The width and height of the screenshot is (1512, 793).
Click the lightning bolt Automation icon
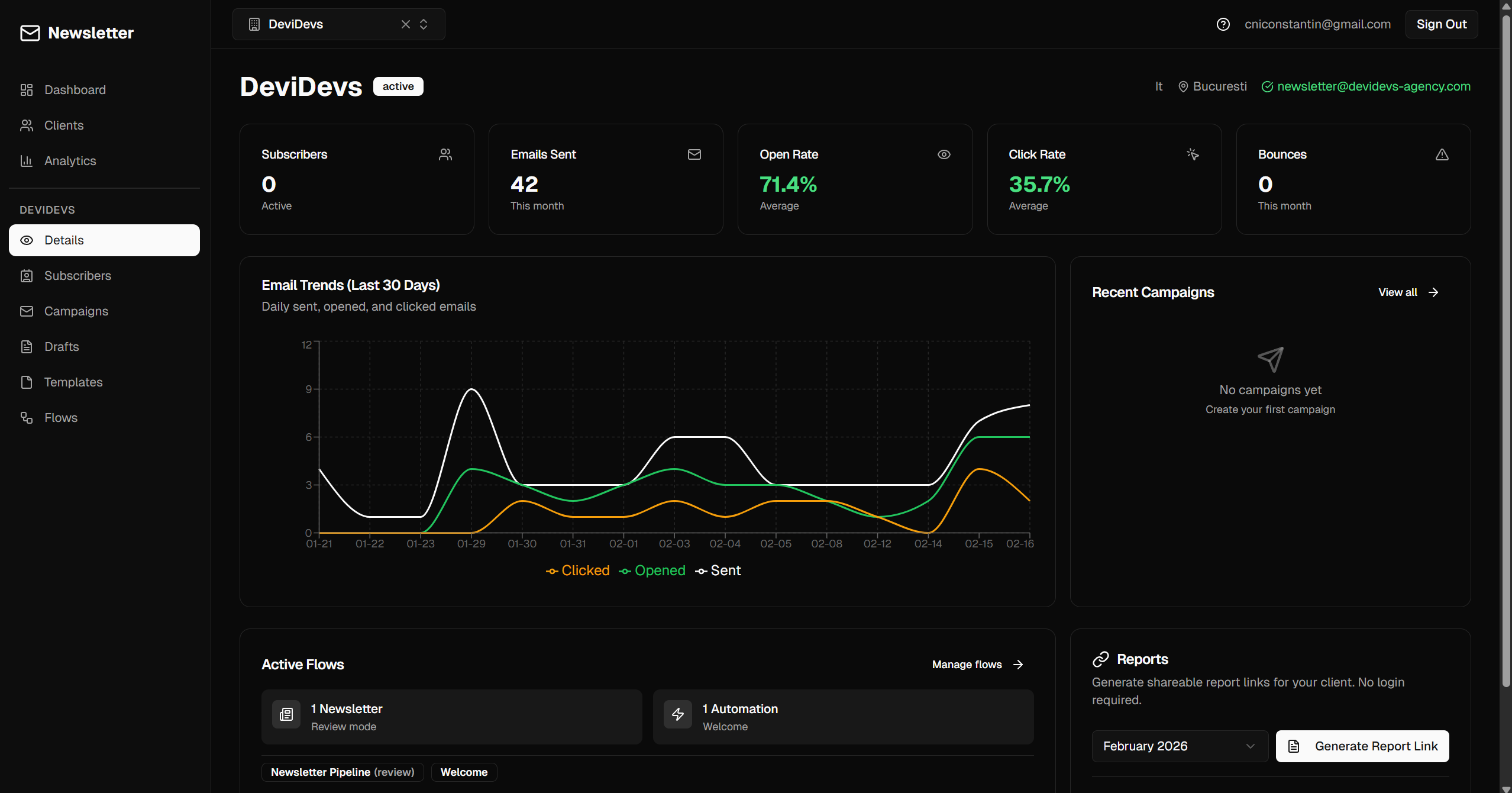click(678, 714)
